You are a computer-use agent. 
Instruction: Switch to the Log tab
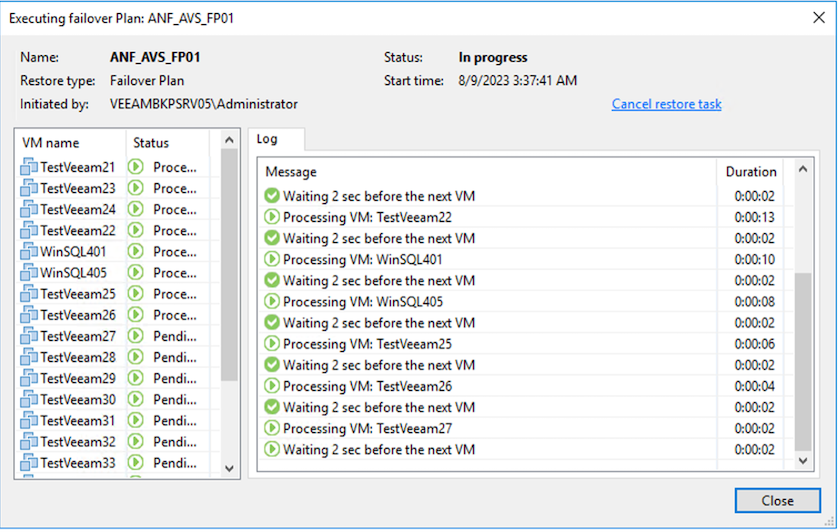point(267,139)
